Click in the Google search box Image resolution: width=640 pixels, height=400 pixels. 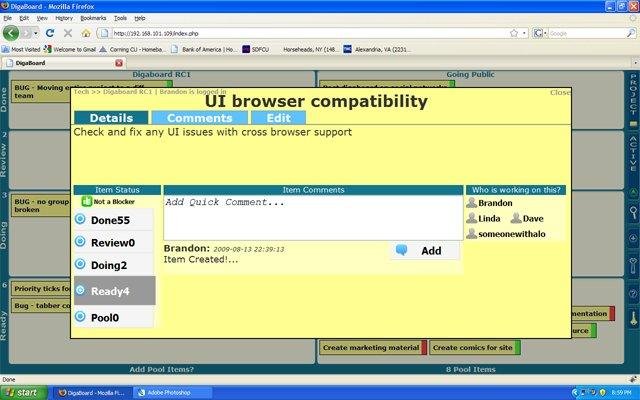pyautogui.click(x=587, y=33)
